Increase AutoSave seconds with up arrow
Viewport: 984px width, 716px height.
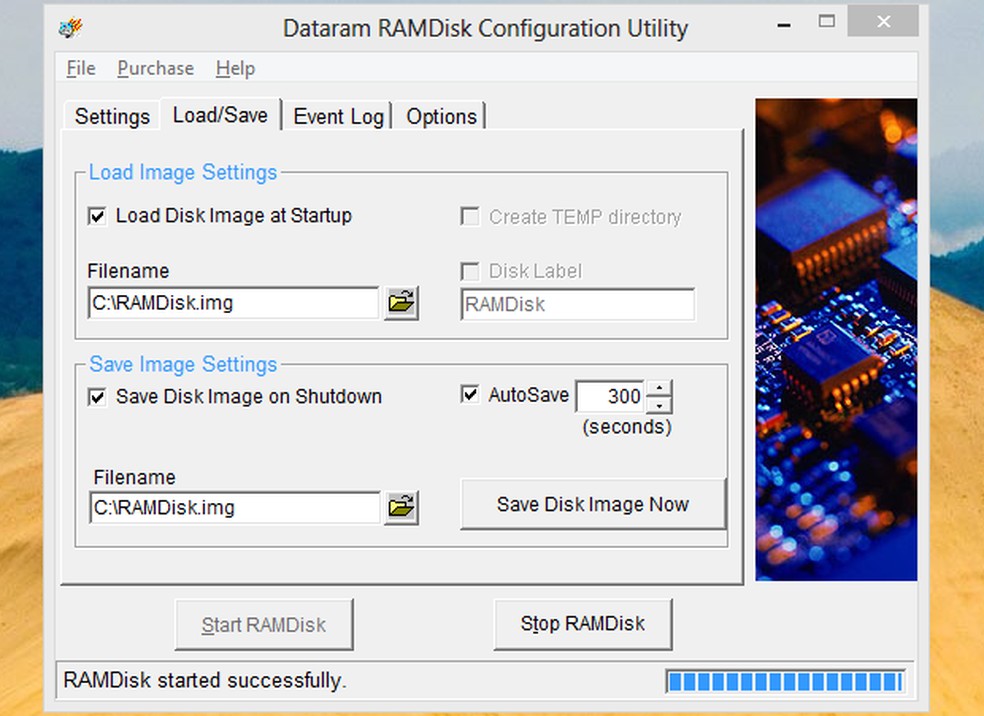pos(658,389)
